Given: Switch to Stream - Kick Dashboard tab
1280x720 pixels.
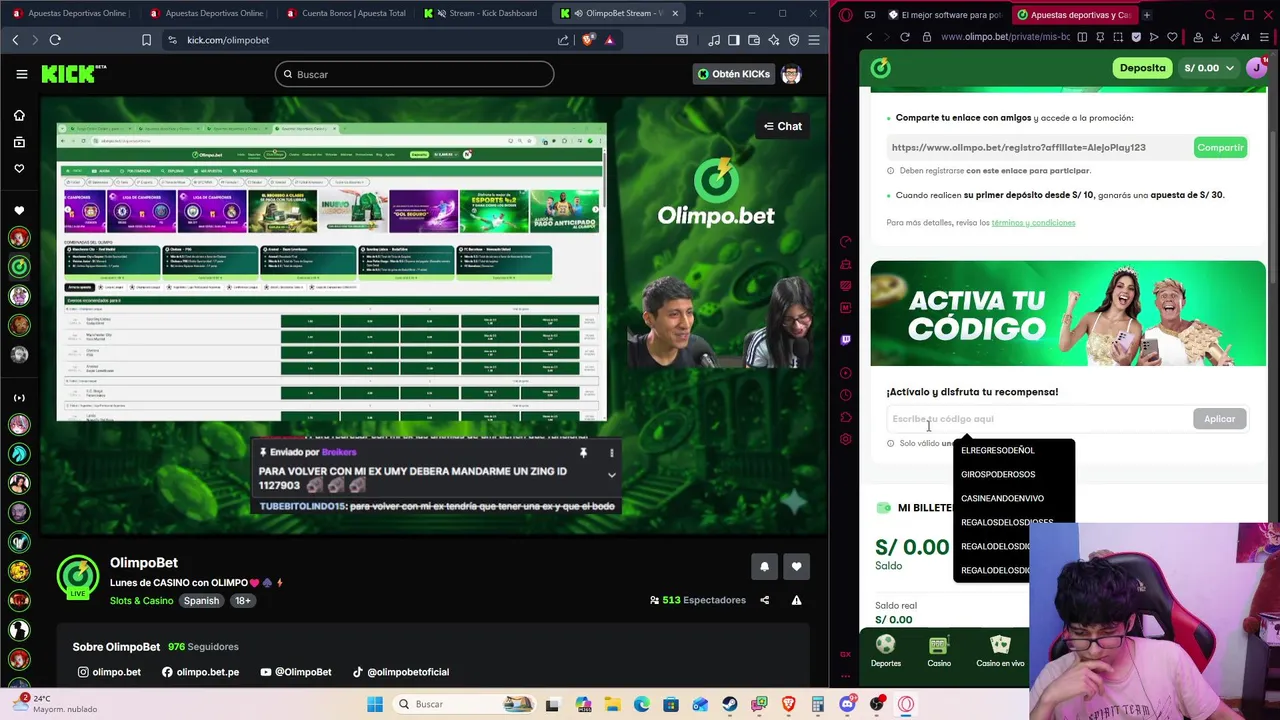Looking at the screenshot, I should [x=480, y=13].
